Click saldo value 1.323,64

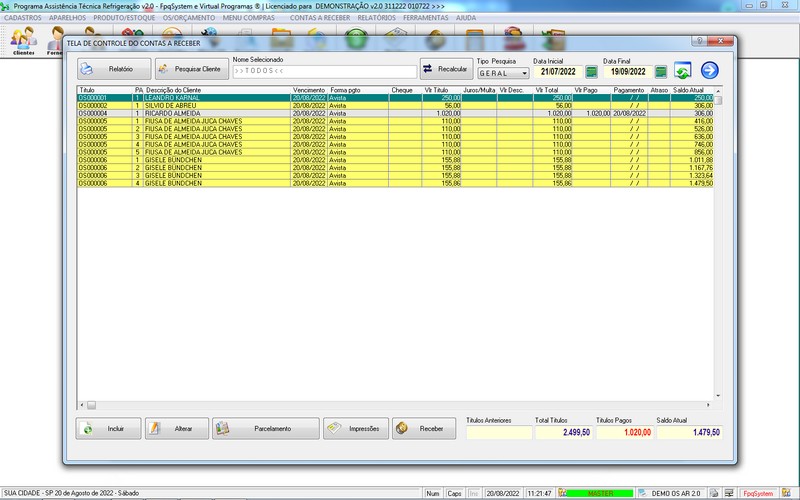pyautogui.click(x=701, y=176)
